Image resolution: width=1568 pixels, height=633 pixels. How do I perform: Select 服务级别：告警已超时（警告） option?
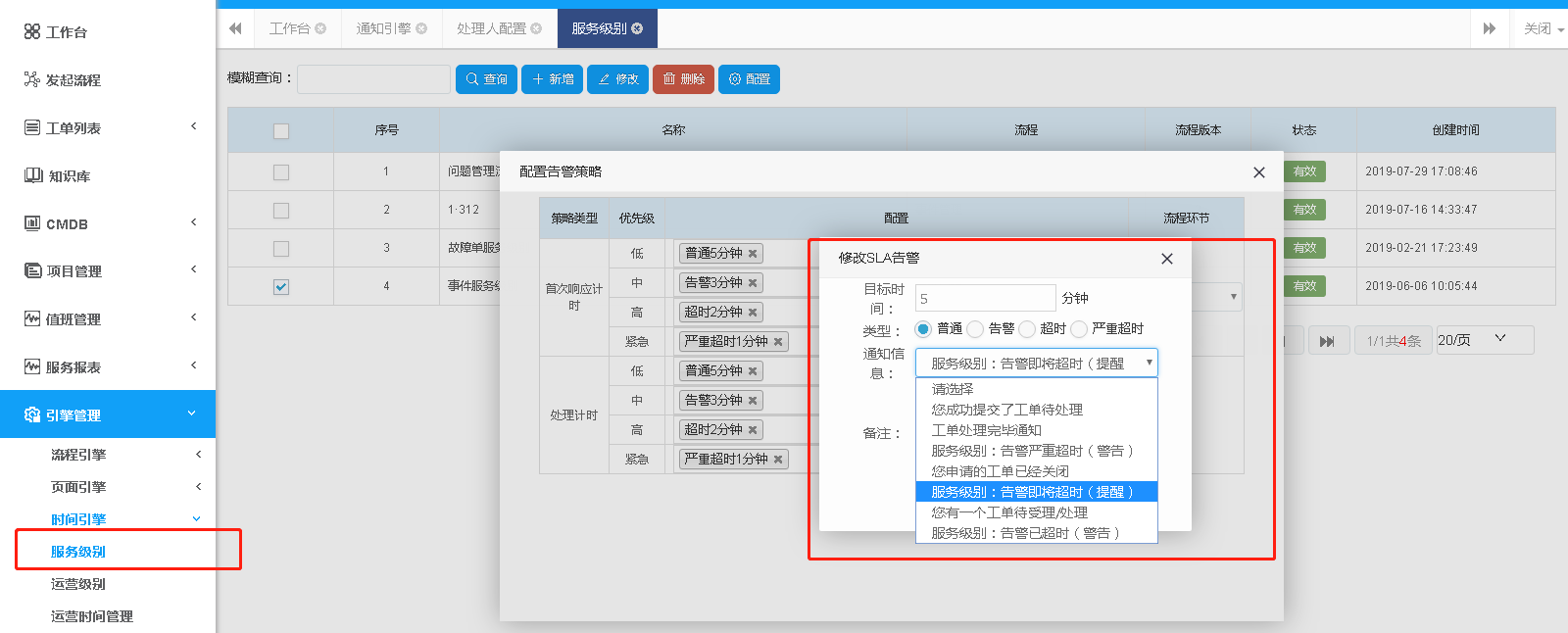coord(1025,533)
